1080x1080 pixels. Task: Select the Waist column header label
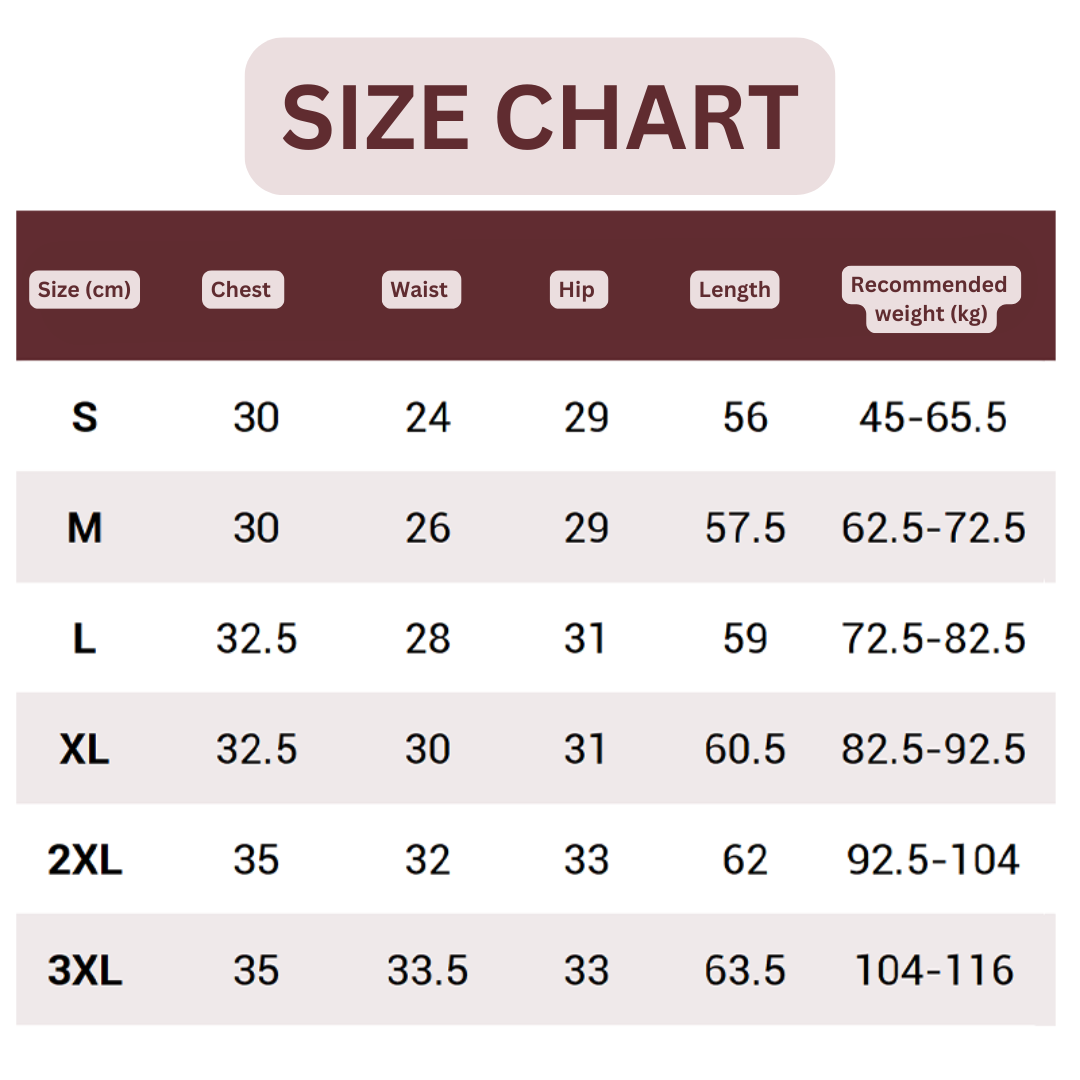[420, 290]
